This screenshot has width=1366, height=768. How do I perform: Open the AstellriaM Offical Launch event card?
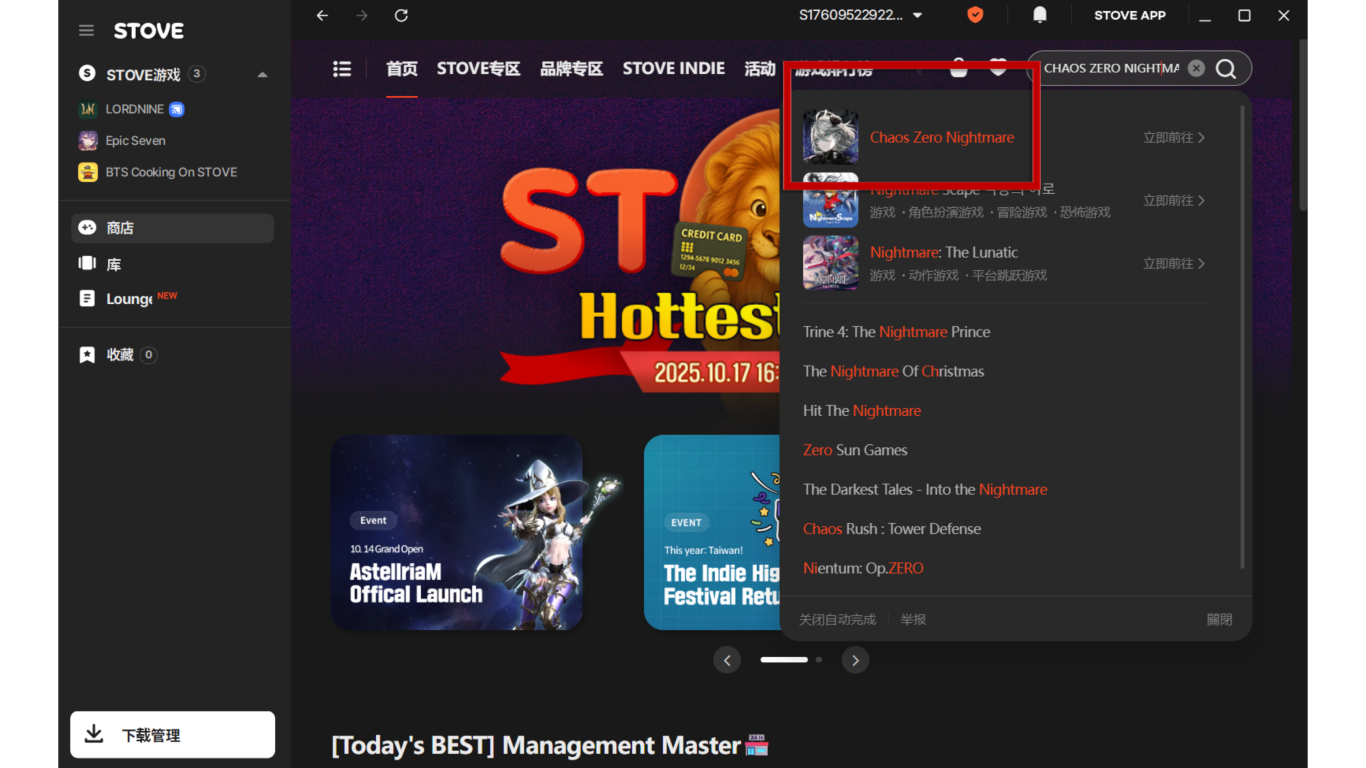pyautogui.click(x=457, y=533)
